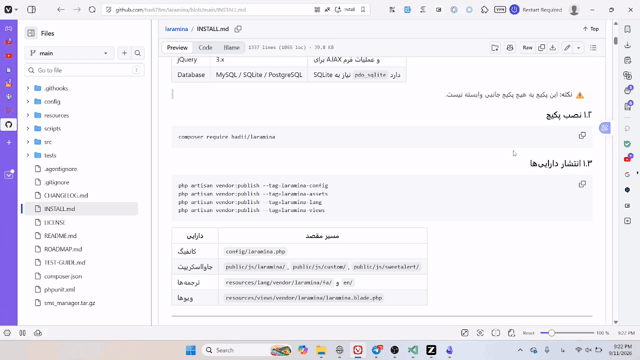The width and height of the screenshot is (640, 360).
Task: Open the browser main menu dropdown
Action: pos(11,9)
